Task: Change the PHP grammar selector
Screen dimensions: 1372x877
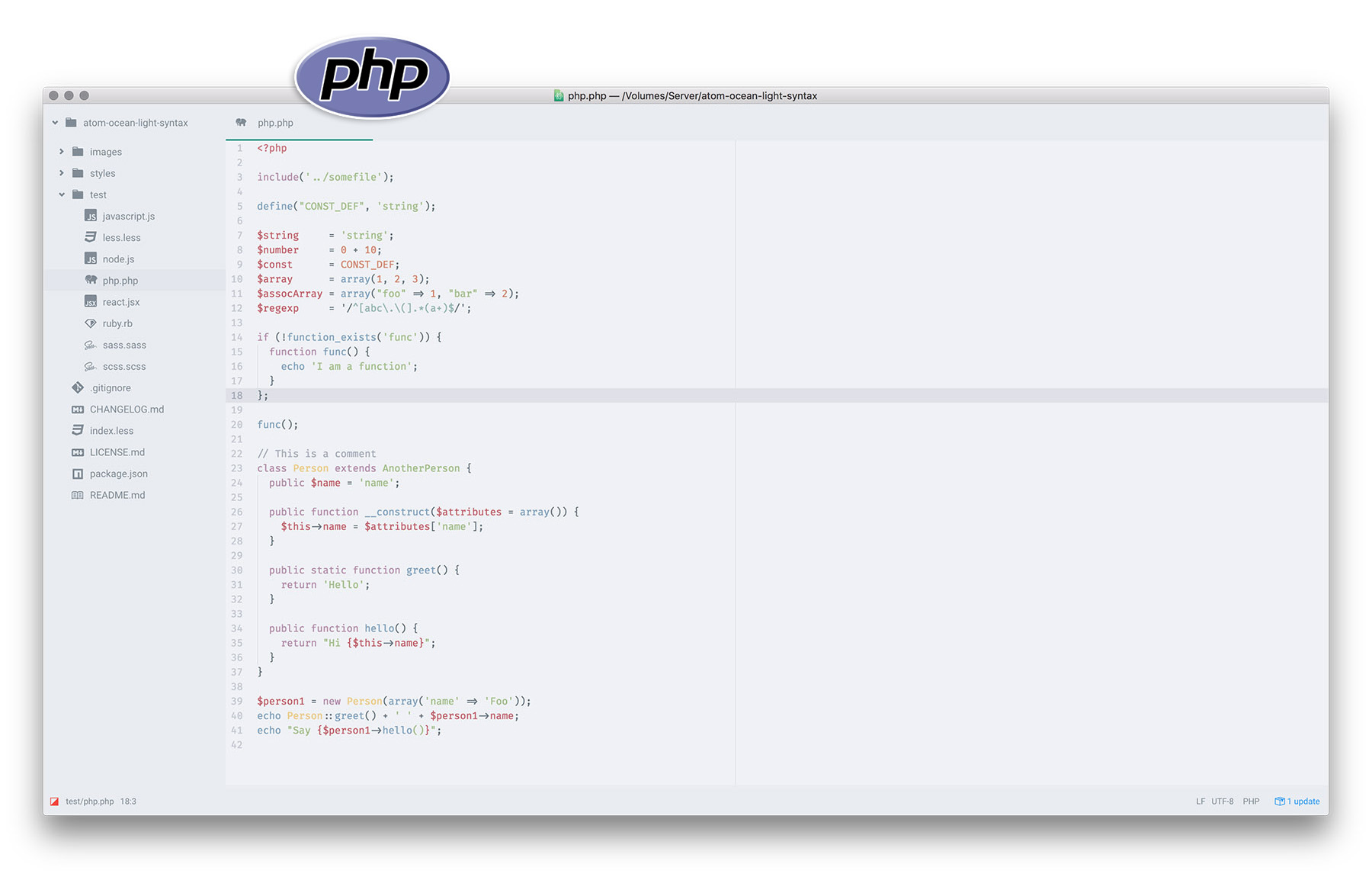Action: 1251,802
